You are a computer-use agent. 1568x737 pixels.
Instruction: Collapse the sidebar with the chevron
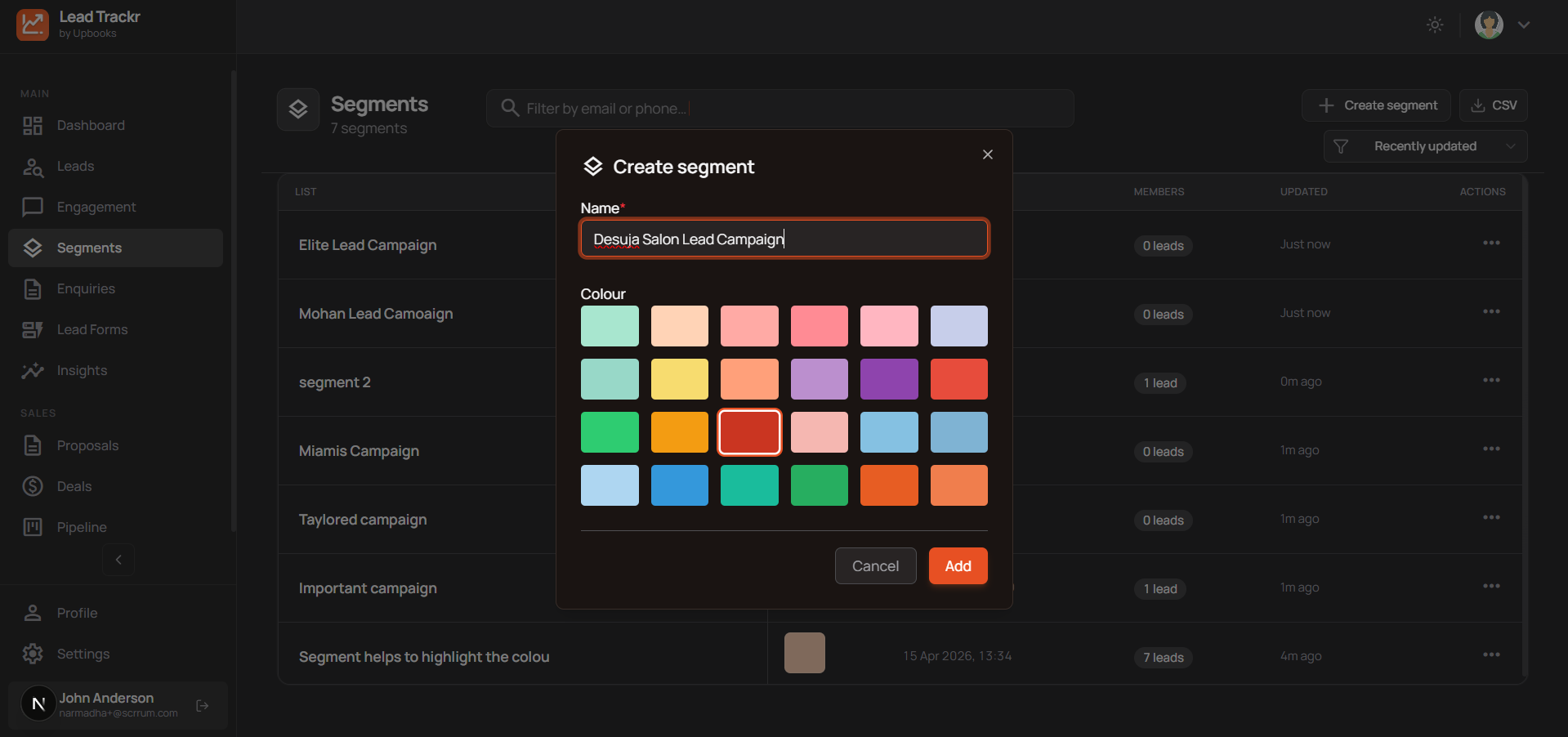(x=118, y=560)
